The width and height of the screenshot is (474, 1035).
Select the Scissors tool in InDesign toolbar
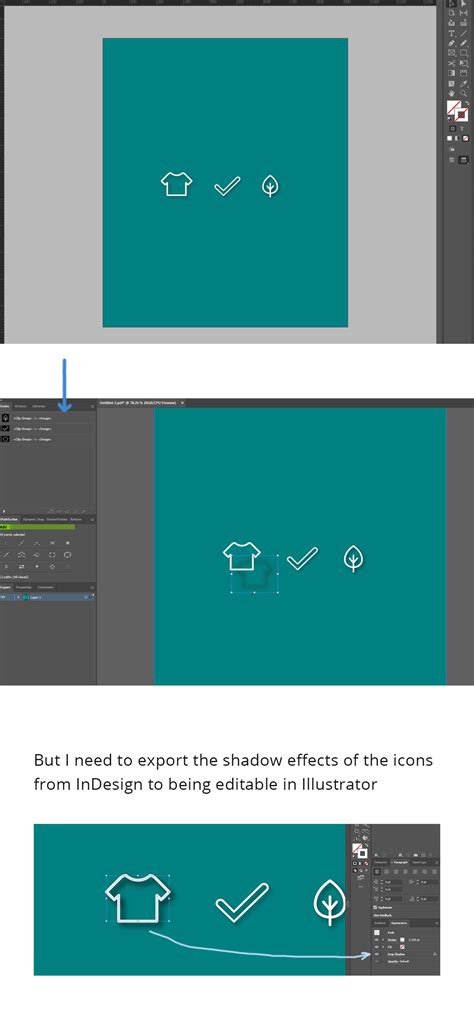tap(452, 63)
